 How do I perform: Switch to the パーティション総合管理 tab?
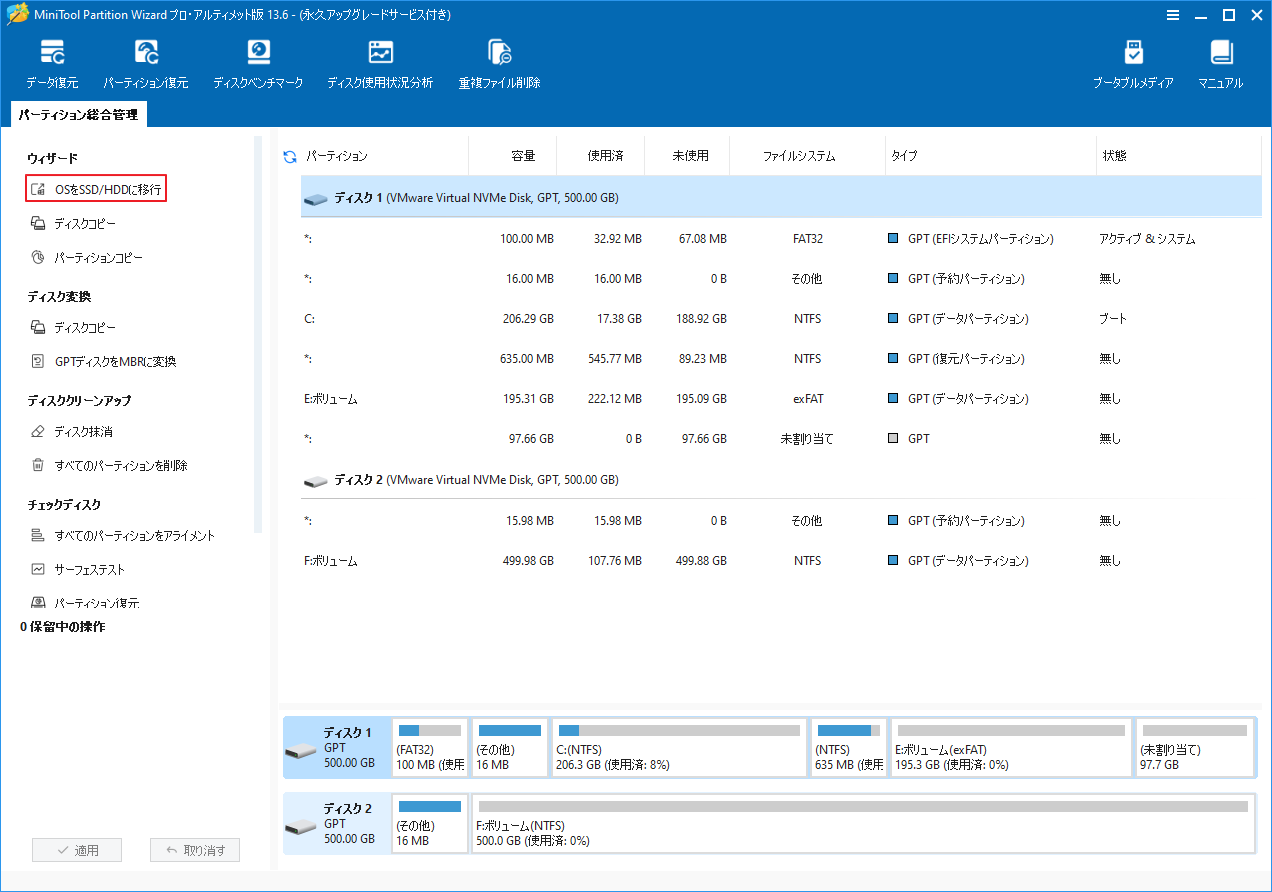click(x=78, y=114)
